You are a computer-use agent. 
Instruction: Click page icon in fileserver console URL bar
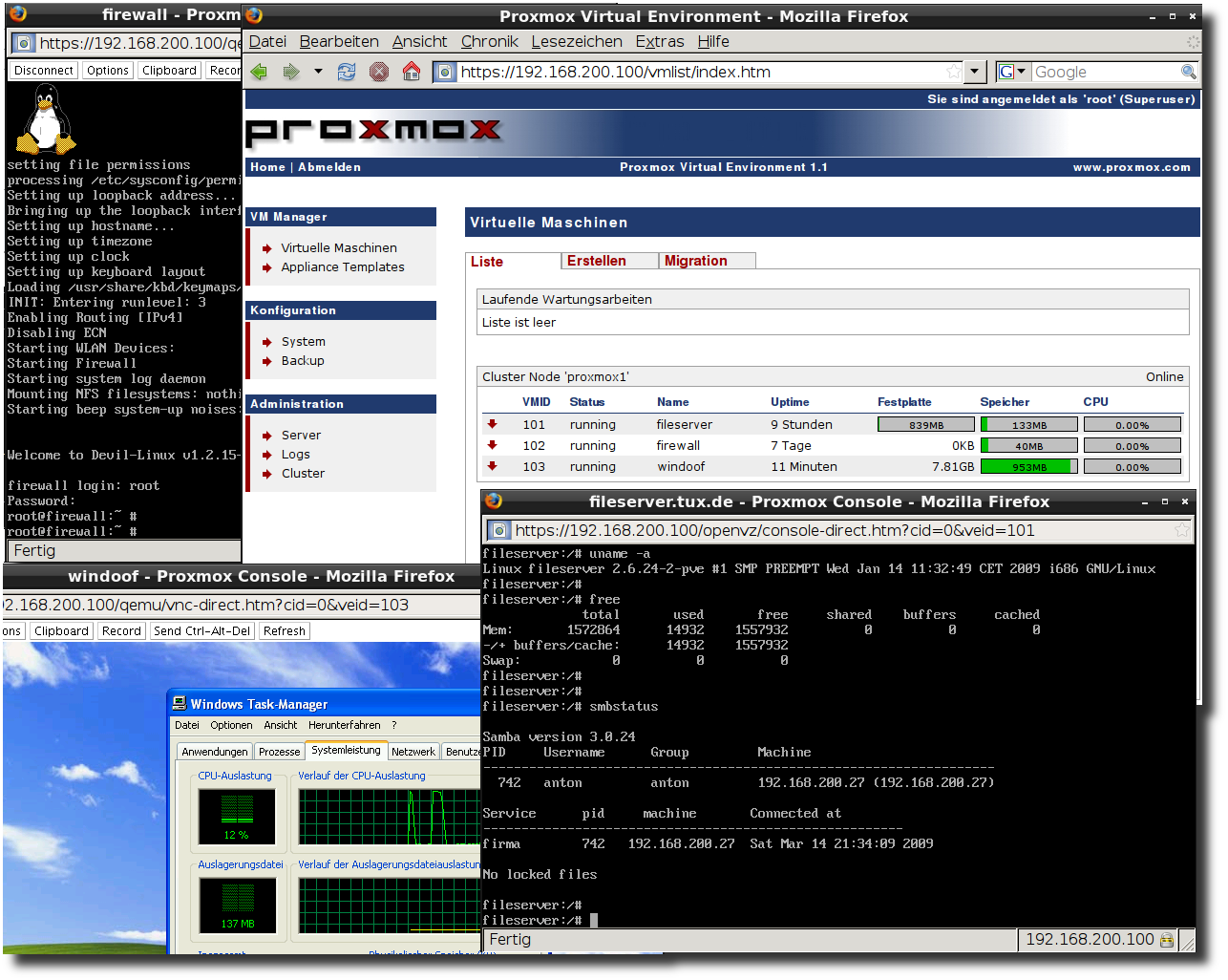498,530
